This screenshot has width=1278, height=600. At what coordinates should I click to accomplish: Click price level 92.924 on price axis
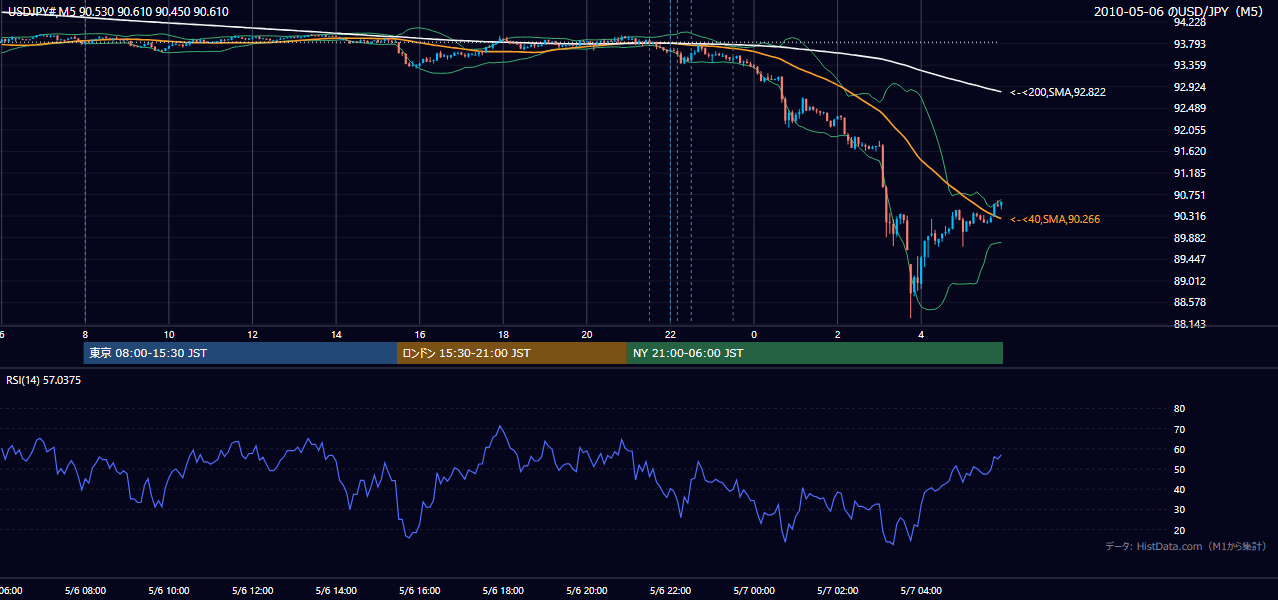coord(1189,87)
